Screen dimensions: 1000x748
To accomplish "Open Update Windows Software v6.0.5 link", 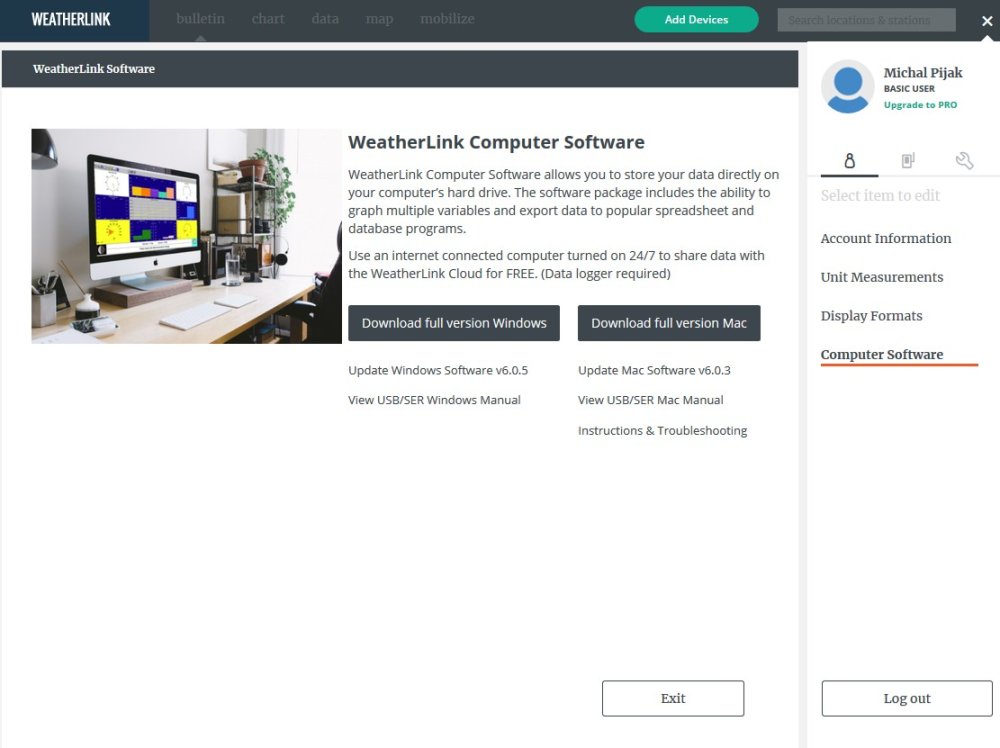I will click(438, 370).
